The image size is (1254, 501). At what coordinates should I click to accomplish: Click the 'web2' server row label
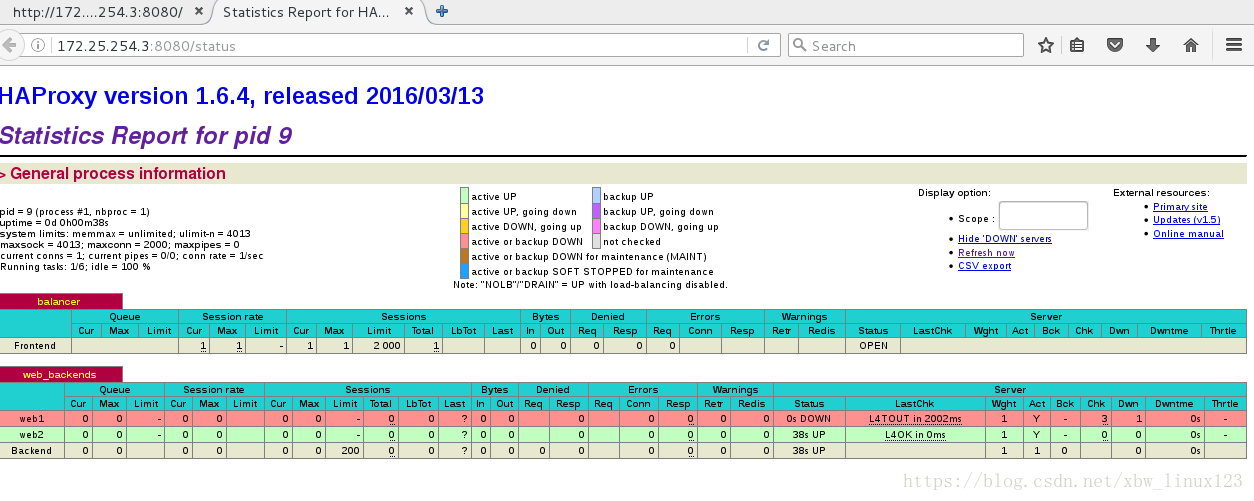click(32, 435)
